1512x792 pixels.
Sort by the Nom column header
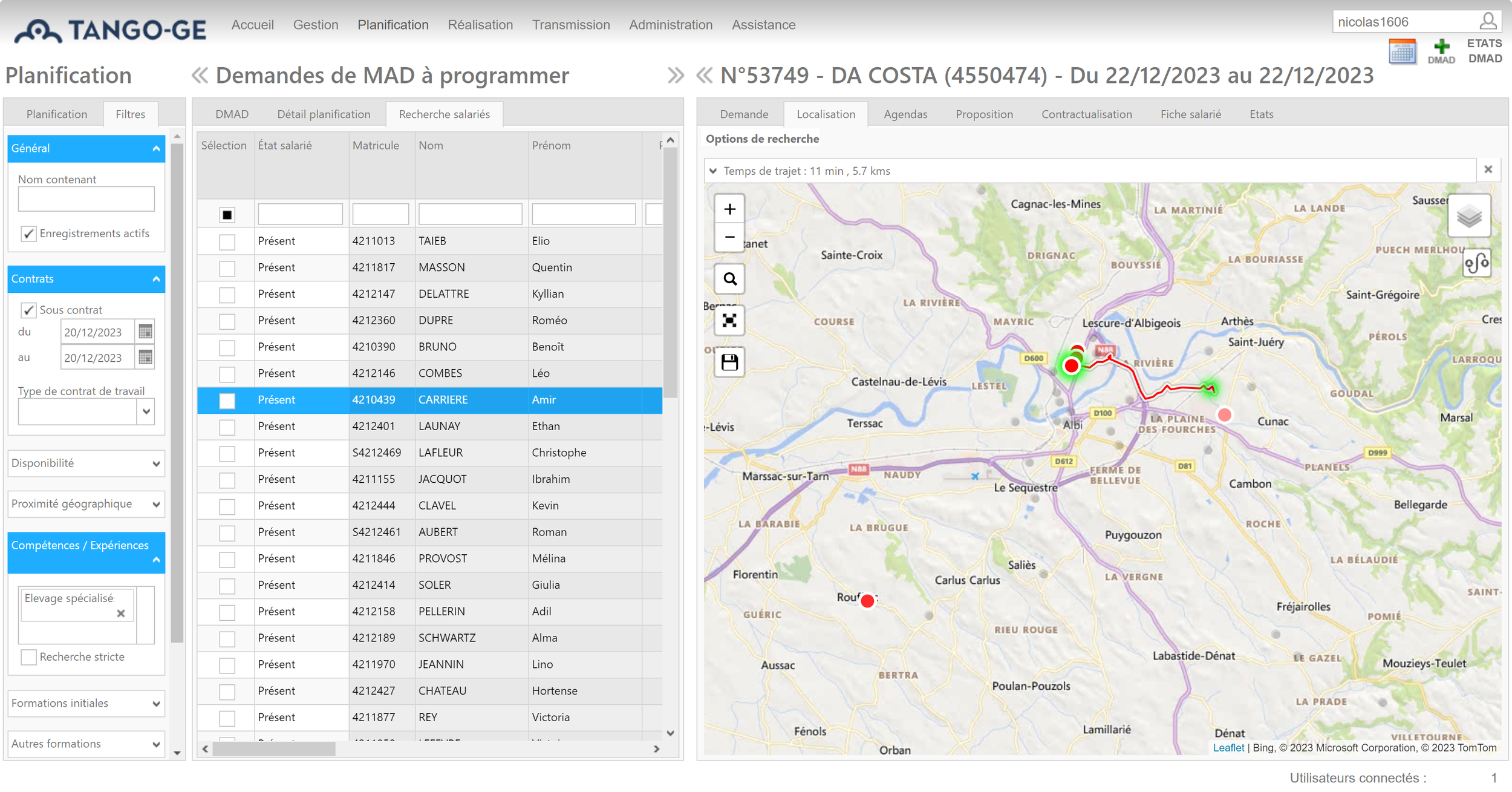[431, 145]
